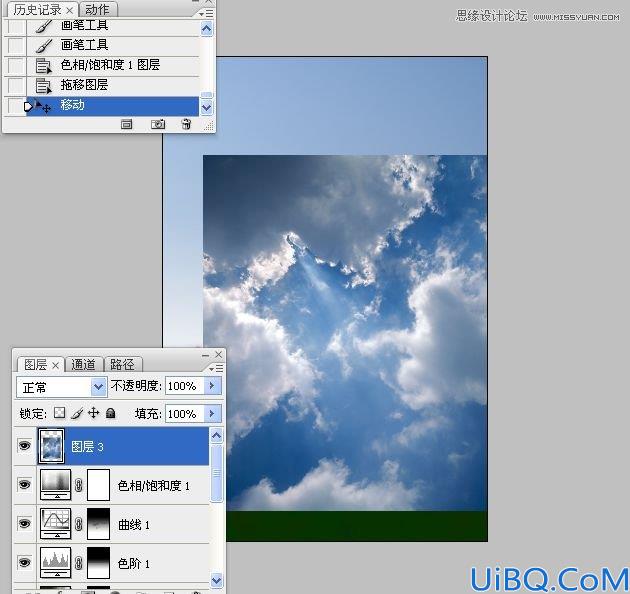Click History panel scroll down arrow

207,108
